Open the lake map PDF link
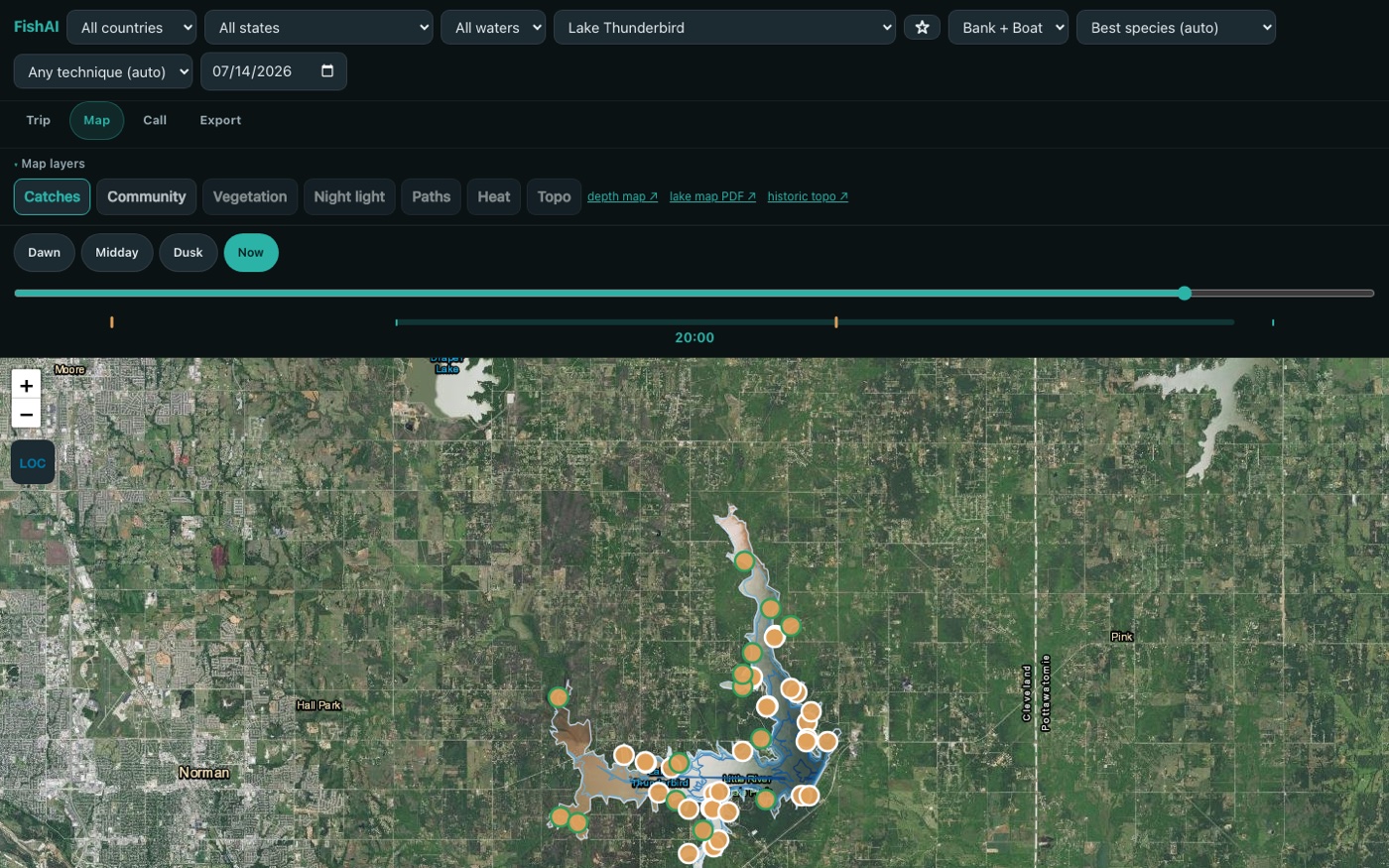Screen dimensions: 1389x868 point(712,196)
